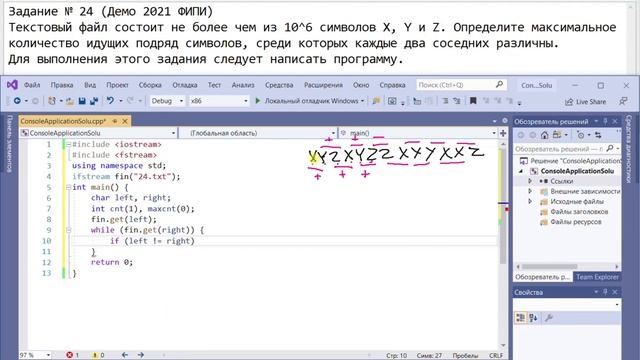Toggle auto-hide pin on Свойства panel
This screenshot has height=360, width=640.
click(x=606, y=292)
